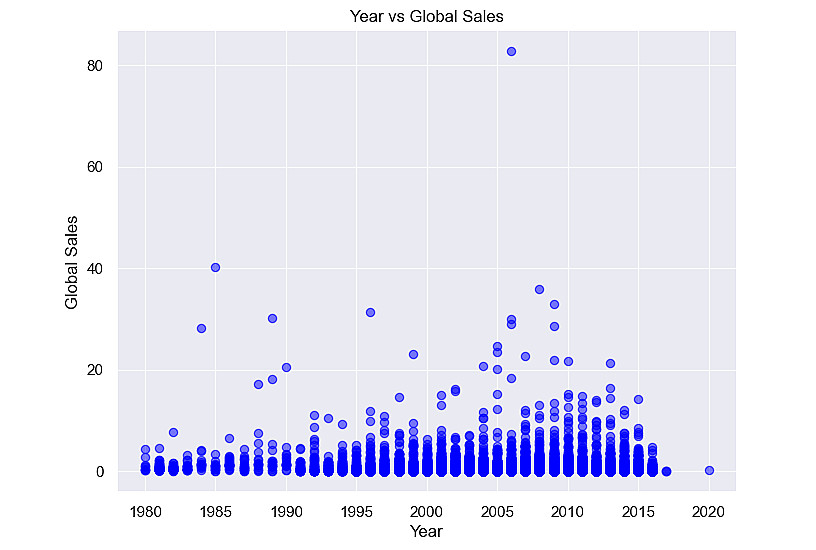Click the 1984 point near 28 sales
Image resolution: width=816 pixels, height=550 pixels.
coord(201,328)
